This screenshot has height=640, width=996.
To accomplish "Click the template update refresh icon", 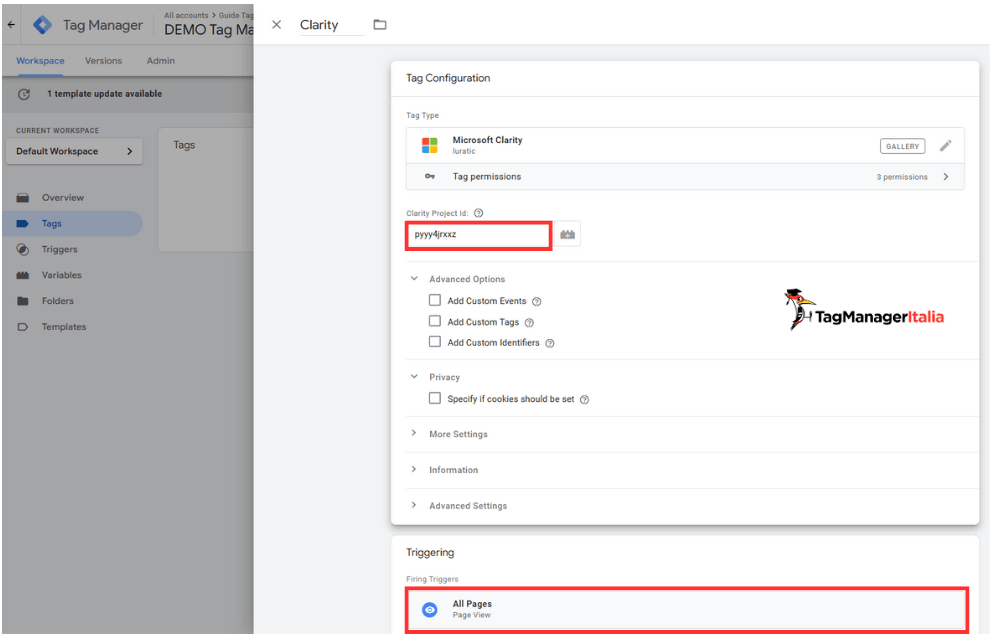I will tap(24, 94).
